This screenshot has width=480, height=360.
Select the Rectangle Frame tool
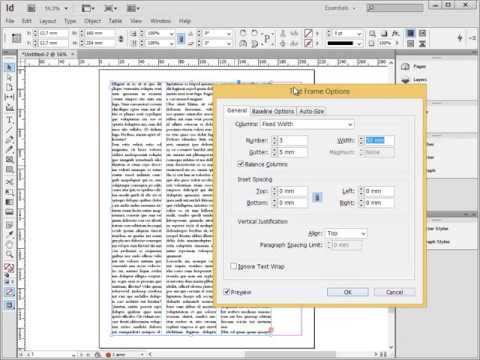click(9, 160)
